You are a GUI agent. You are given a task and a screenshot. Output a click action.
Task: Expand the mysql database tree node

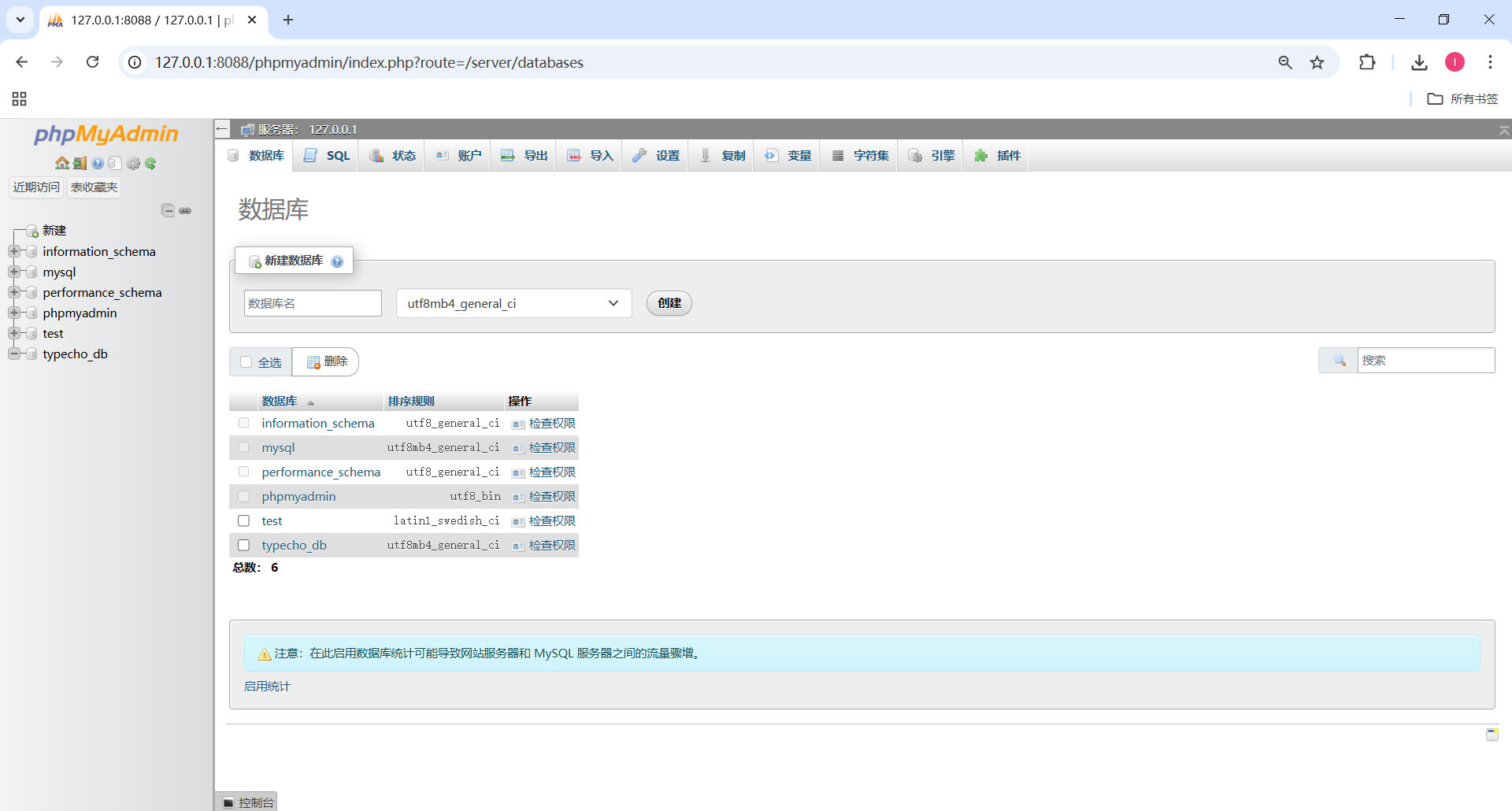coord(14,272)
